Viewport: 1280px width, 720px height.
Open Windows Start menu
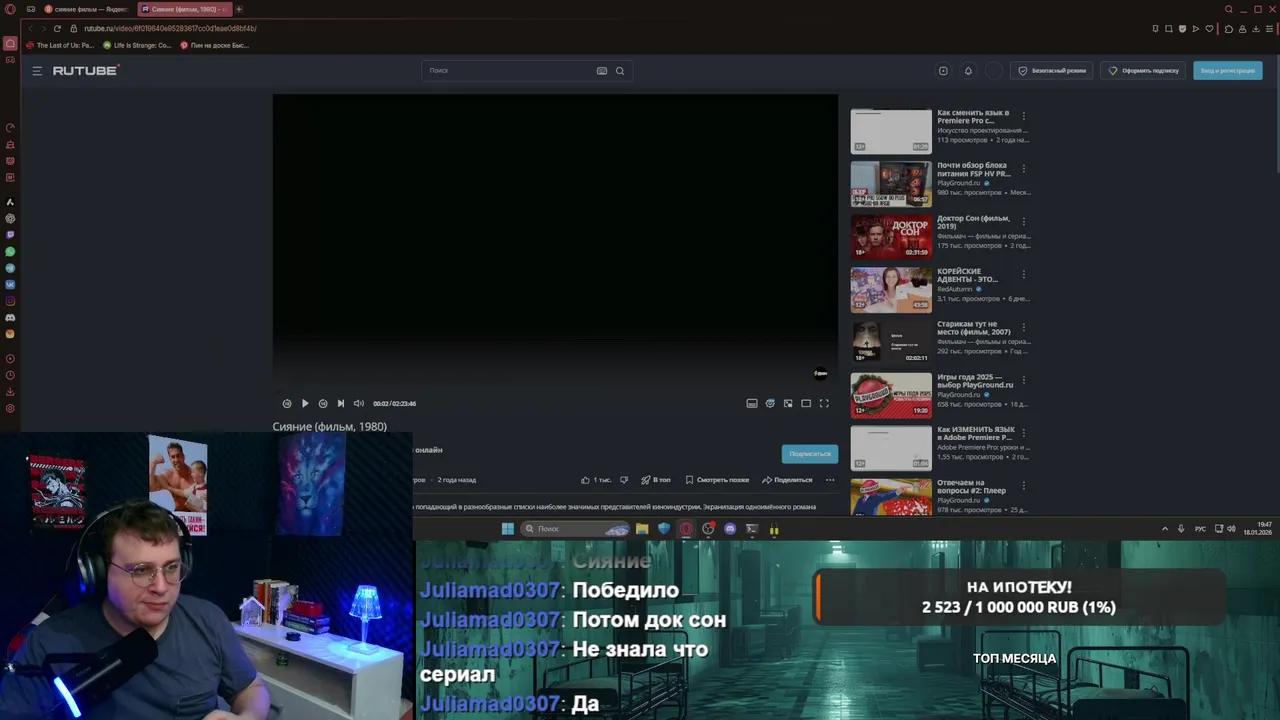[507, 529]
